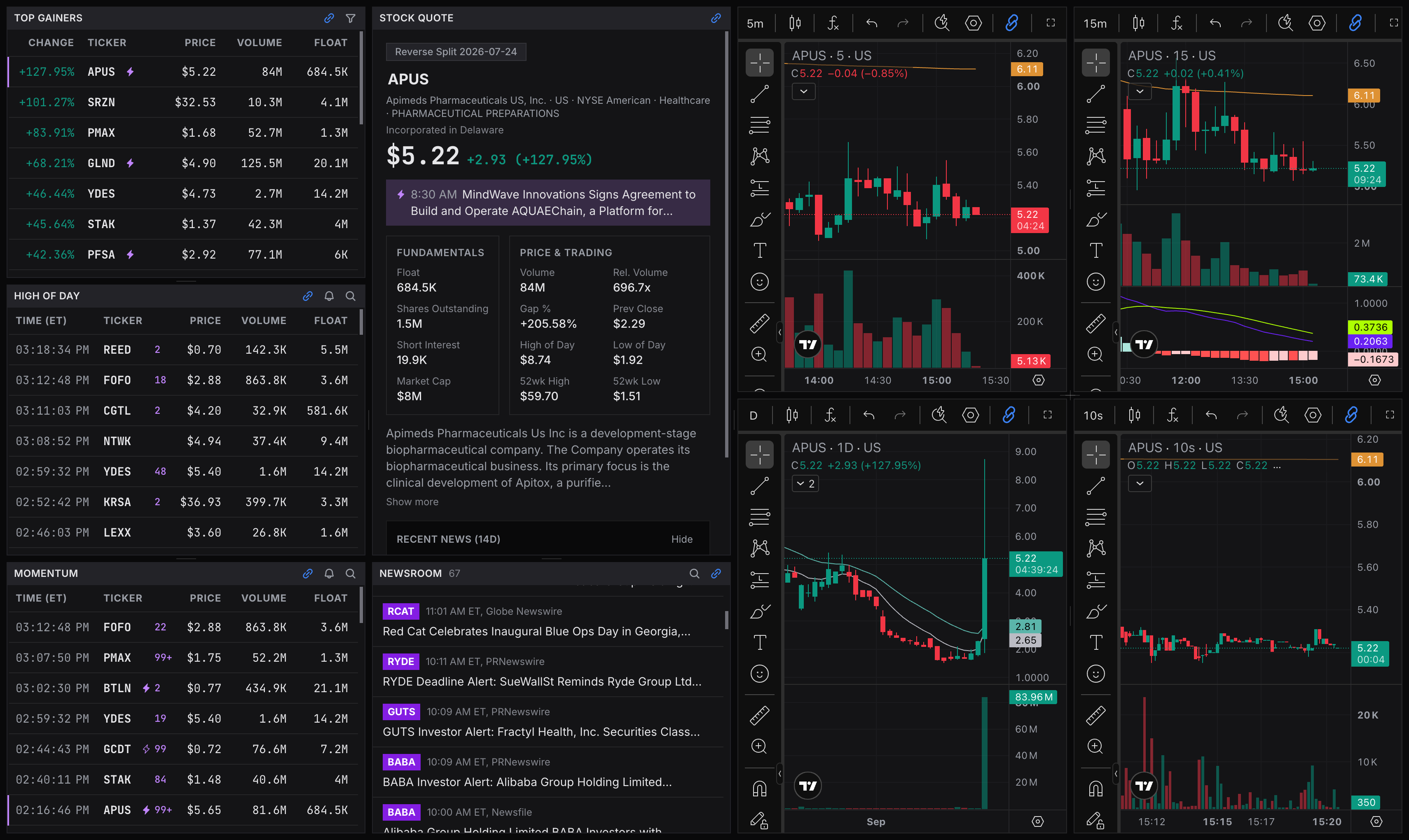Open the 15m timeframe selector
Image resolution: width=1409 pixels, height=840 pixels.
click(1095, 24)
